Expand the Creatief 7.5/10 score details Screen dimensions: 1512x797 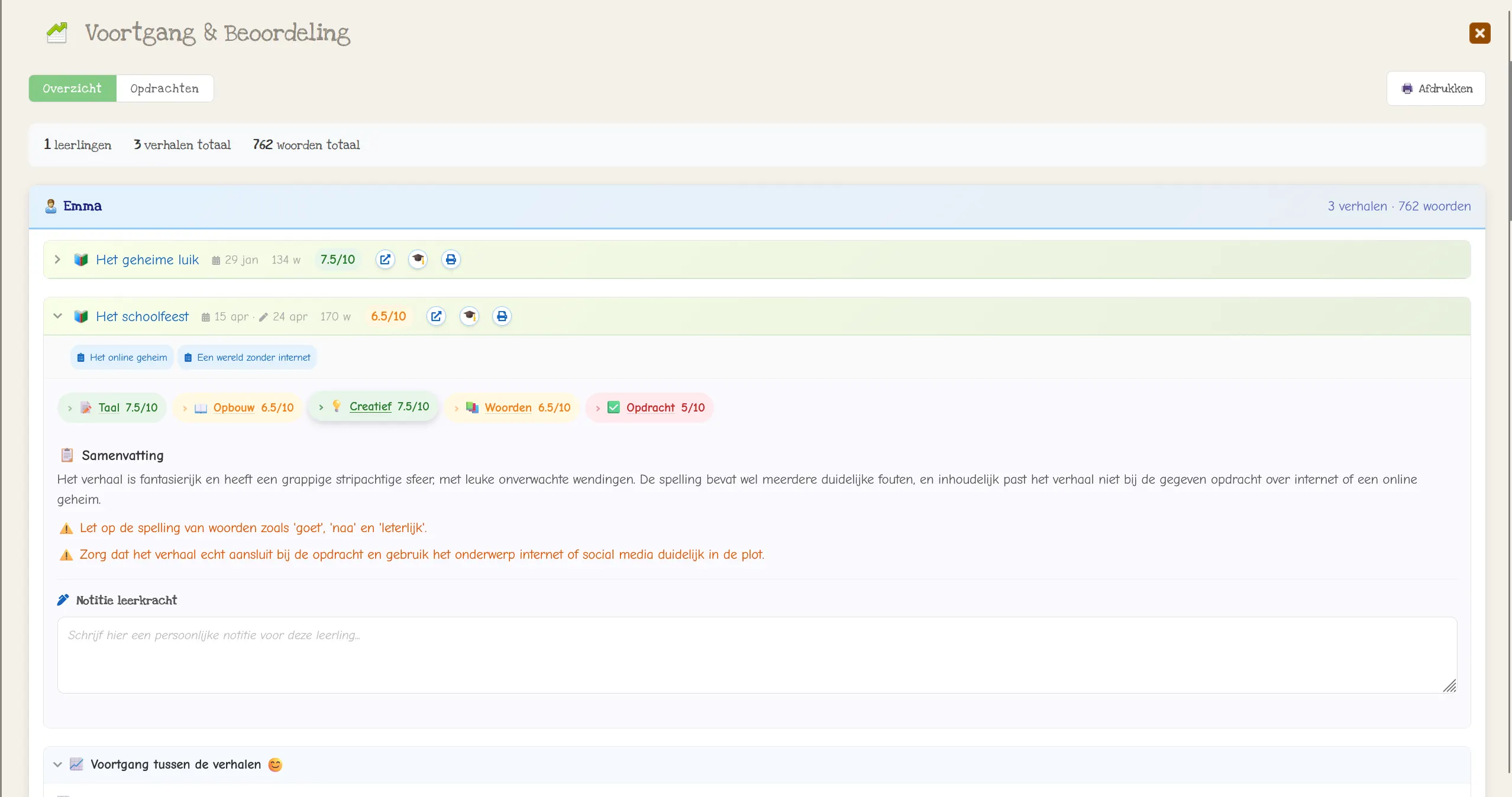pyautogui.click(x=374, y=406)
